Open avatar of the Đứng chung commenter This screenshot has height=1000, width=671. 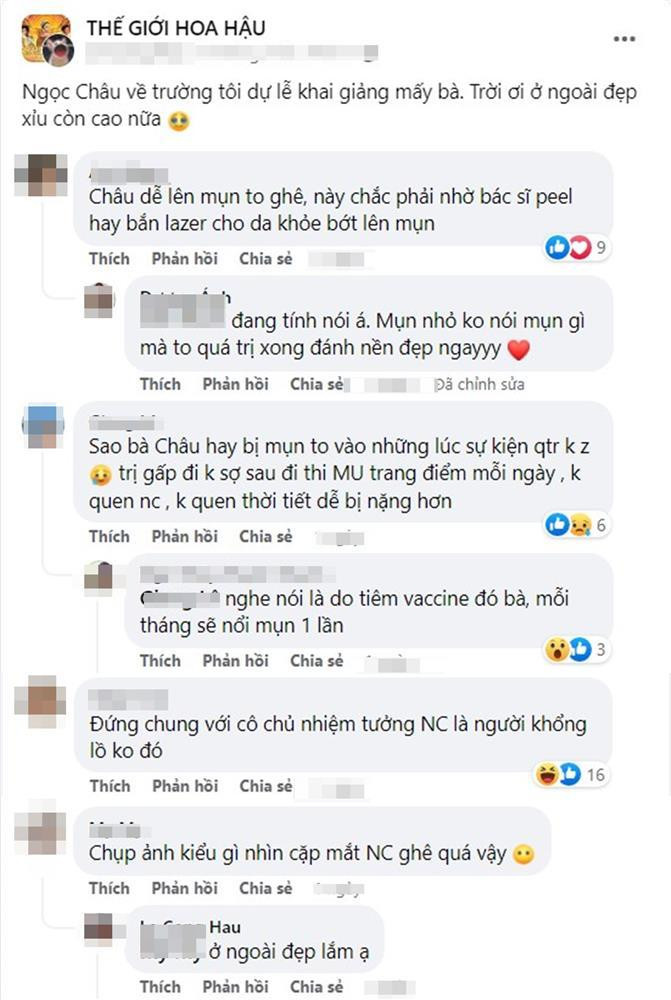click(41, 704)
